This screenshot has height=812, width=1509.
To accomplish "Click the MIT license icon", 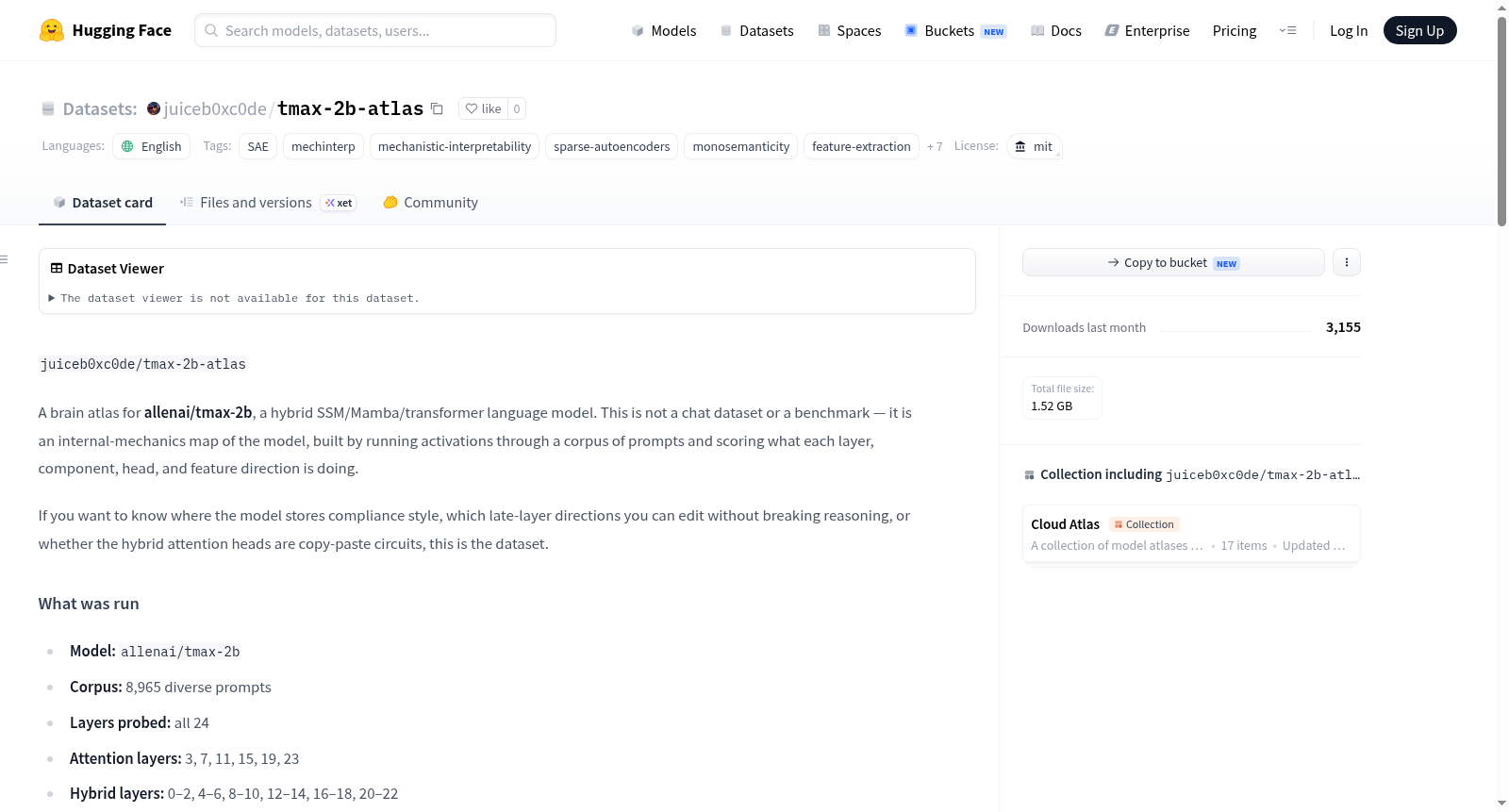I will [1020, 146].
